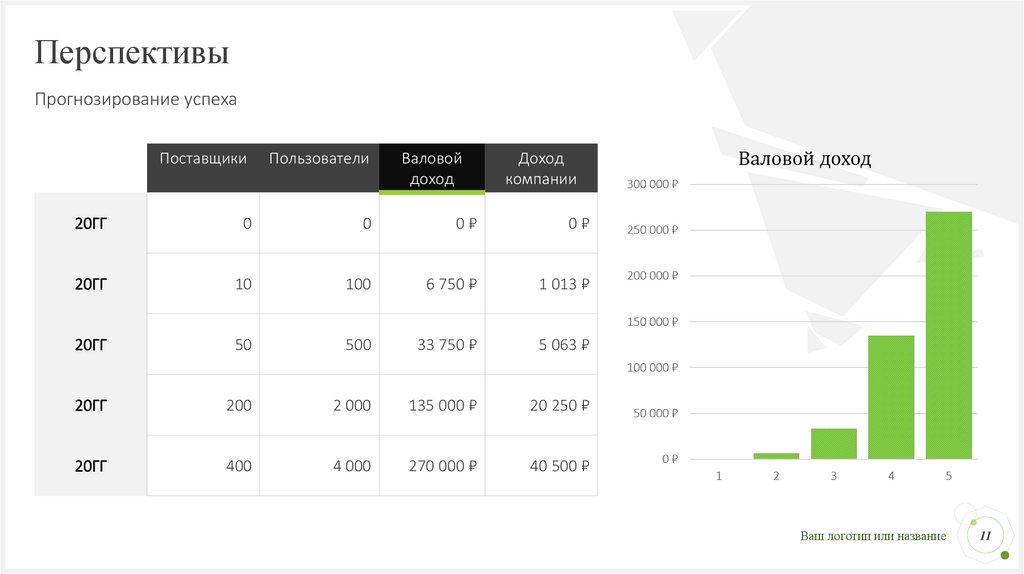Click the tallest green bar in chart
1024x574 pixels.
tap(948, 335)
